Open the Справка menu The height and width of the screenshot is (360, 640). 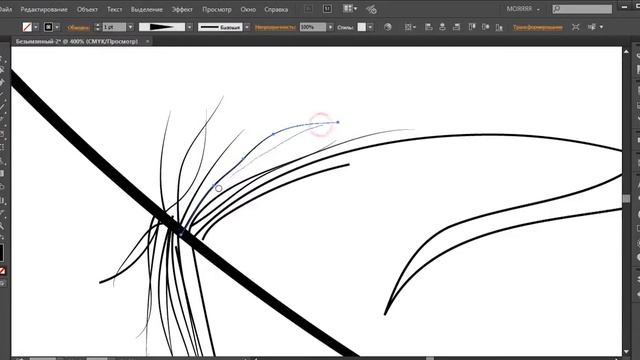coord(276,9)
